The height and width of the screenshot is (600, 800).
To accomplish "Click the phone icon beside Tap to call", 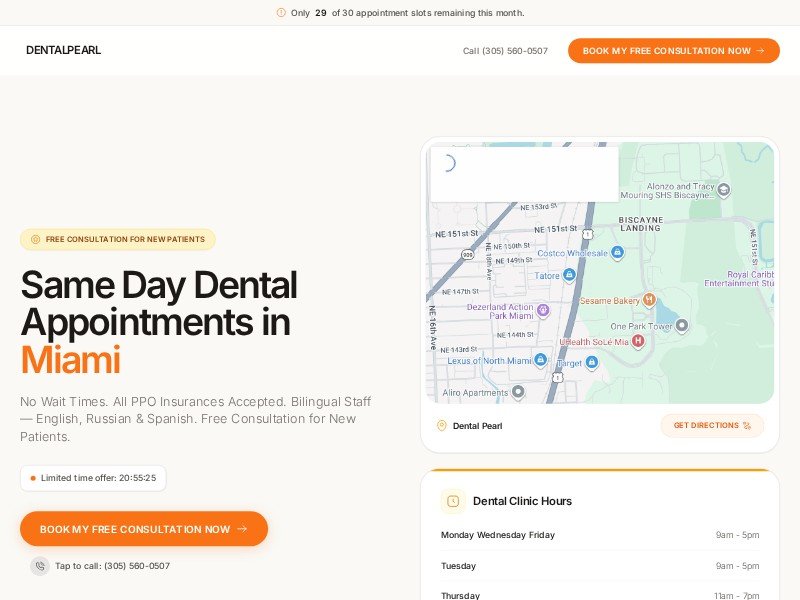I will [40, 566].
